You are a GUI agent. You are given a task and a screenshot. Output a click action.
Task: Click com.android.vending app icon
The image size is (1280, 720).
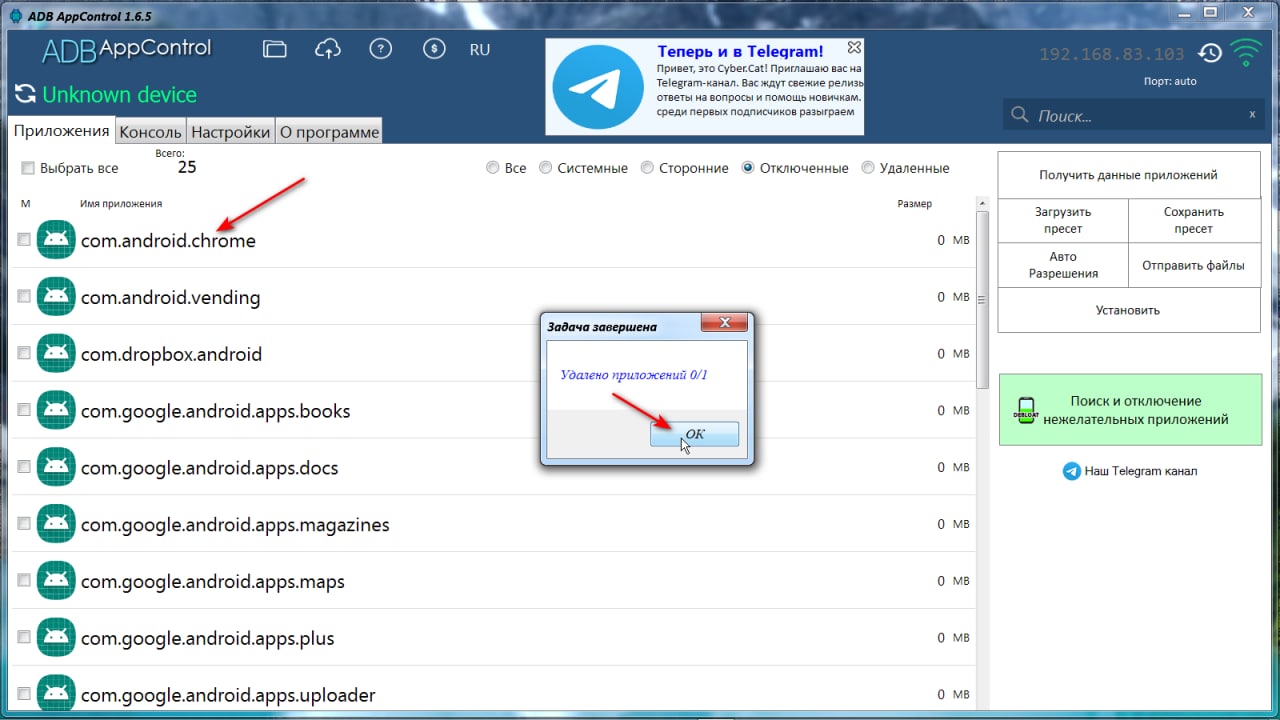(x=56, y=297)
